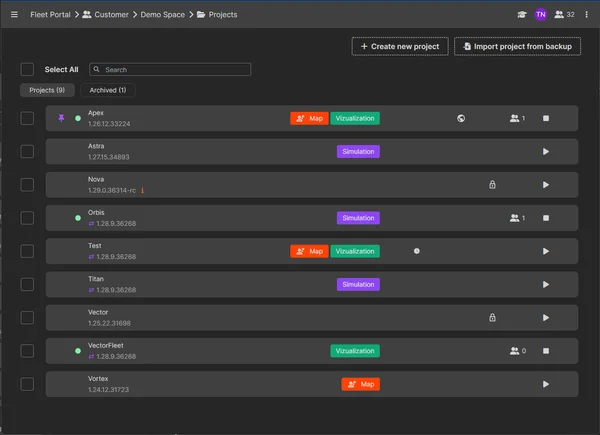
Task: Start the Vortex project
Action: coord(546,384)
